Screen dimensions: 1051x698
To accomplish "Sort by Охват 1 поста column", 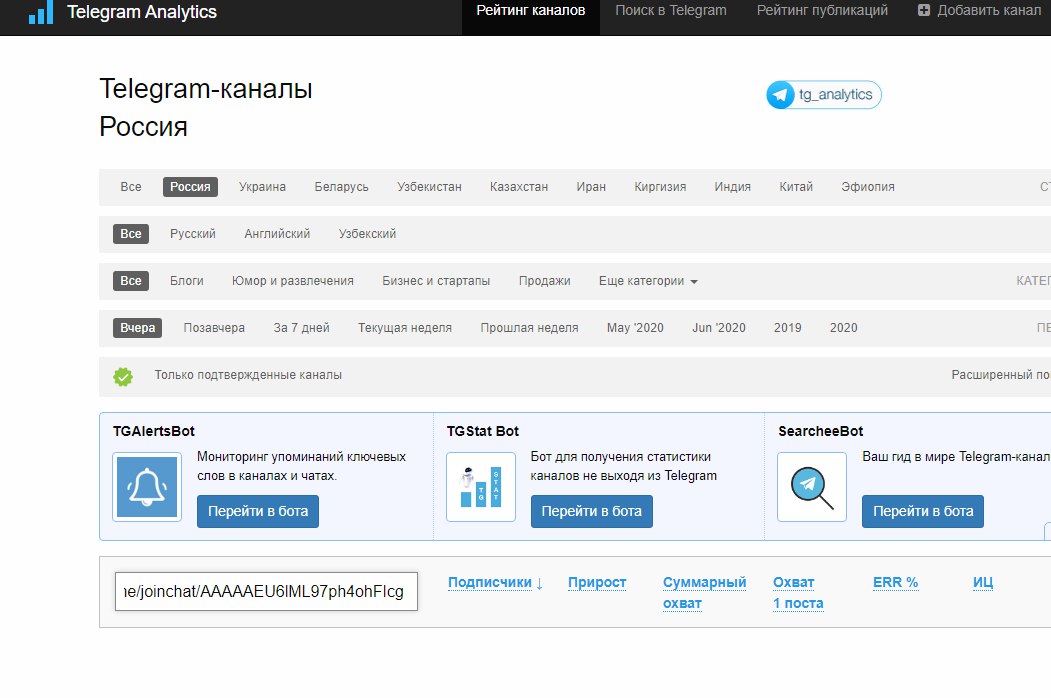I will click(798, 593).
